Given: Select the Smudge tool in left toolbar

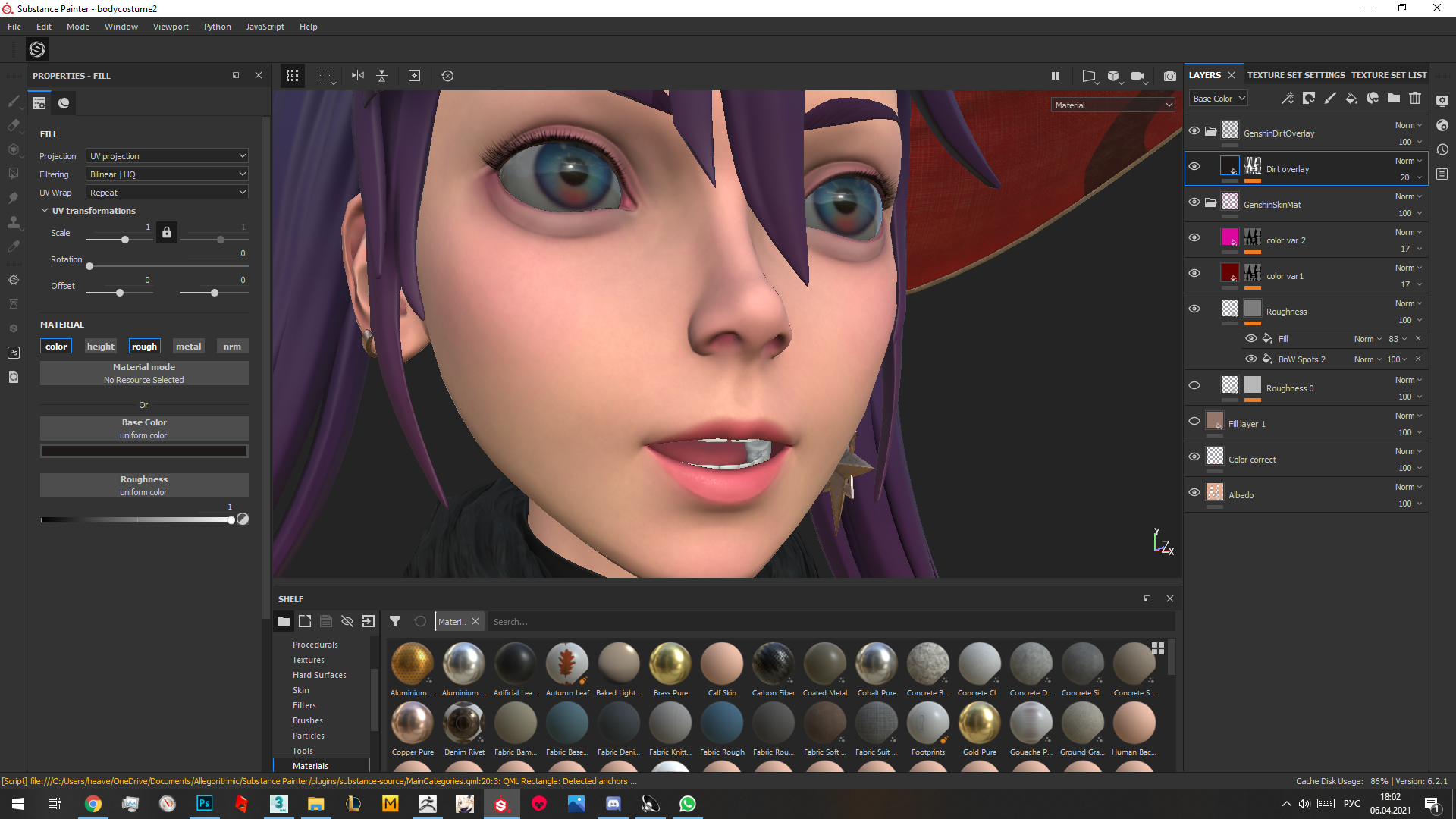Looking at the screenshot, I should pos(14,198).
